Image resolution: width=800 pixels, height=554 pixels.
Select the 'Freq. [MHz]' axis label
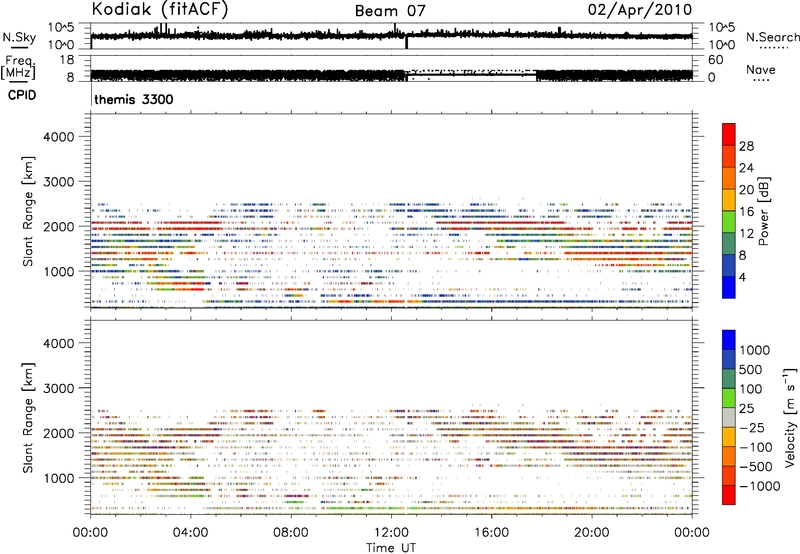(18, 68)
